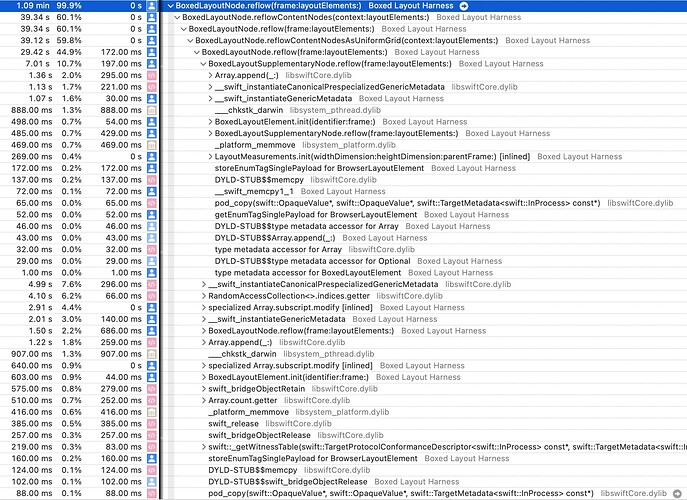Click the user-code icon on the 1.07 s row
The image size is (687, 500).
point(152,99)
